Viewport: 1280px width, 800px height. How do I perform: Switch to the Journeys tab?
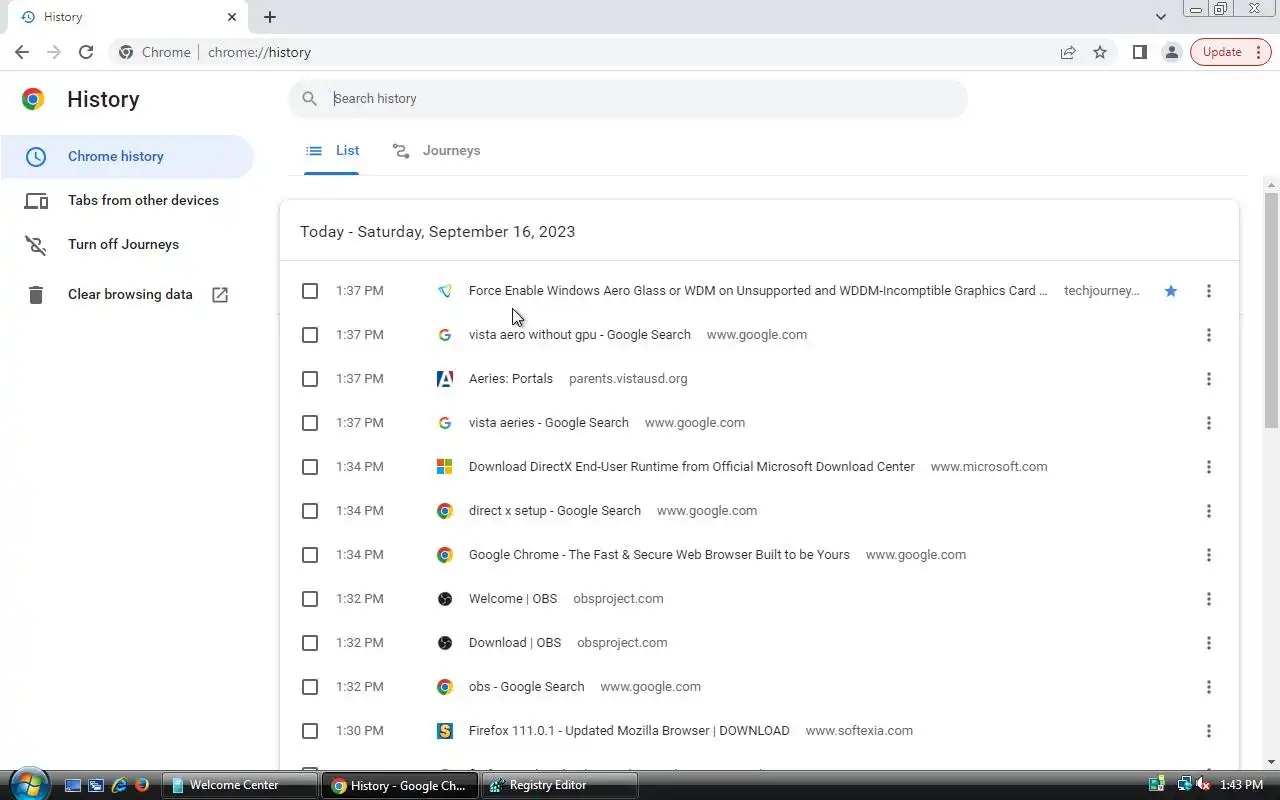point(436,151)
